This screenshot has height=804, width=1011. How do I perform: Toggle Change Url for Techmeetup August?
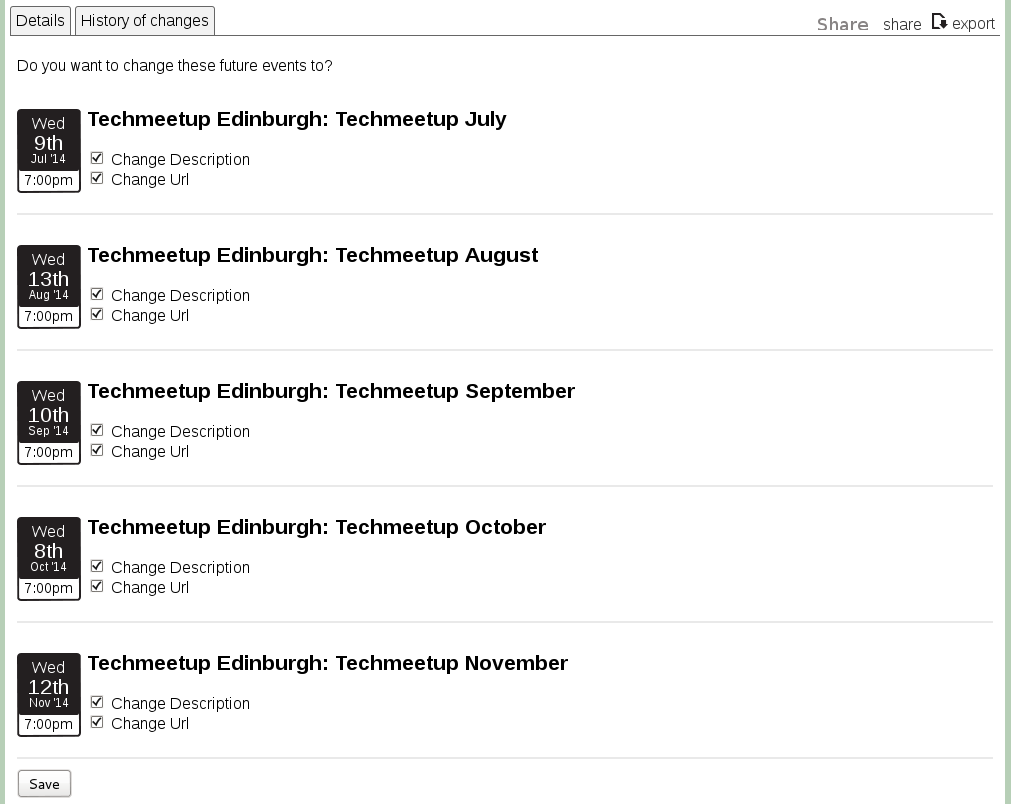click(97, 314)
